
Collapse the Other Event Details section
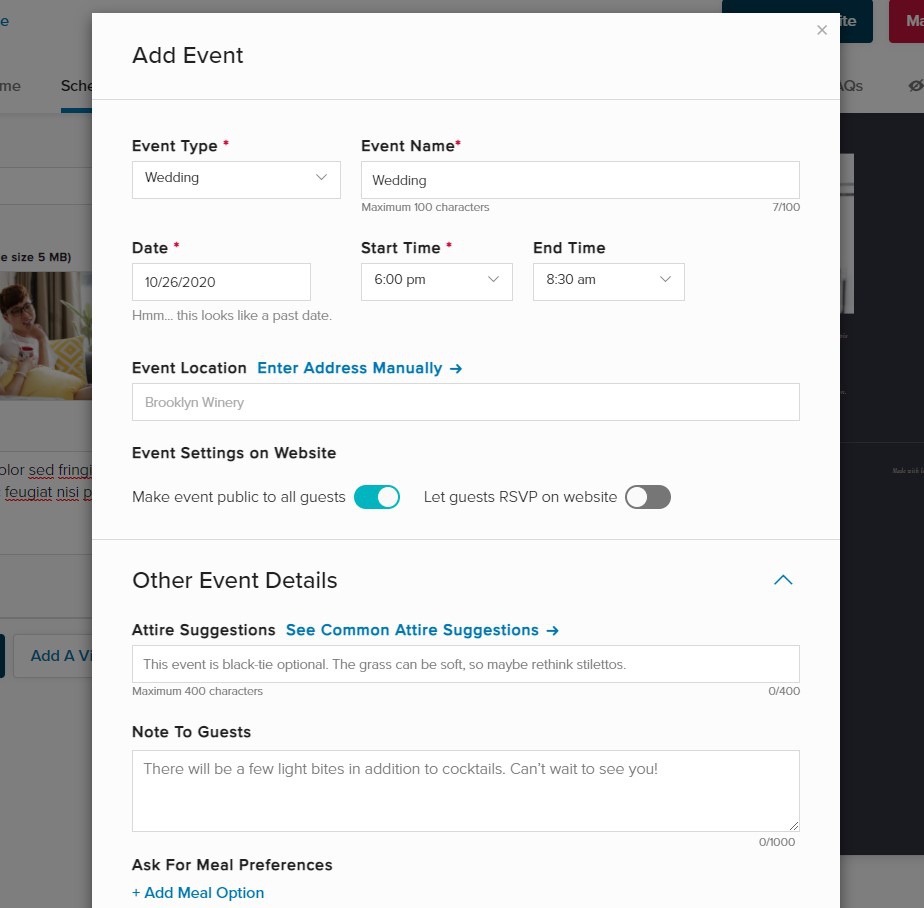[783, 580]
